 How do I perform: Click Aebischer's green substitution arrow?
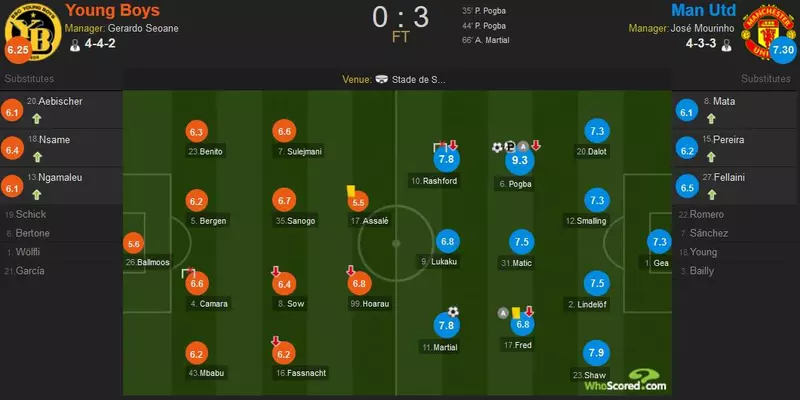(x=36, y=119)
